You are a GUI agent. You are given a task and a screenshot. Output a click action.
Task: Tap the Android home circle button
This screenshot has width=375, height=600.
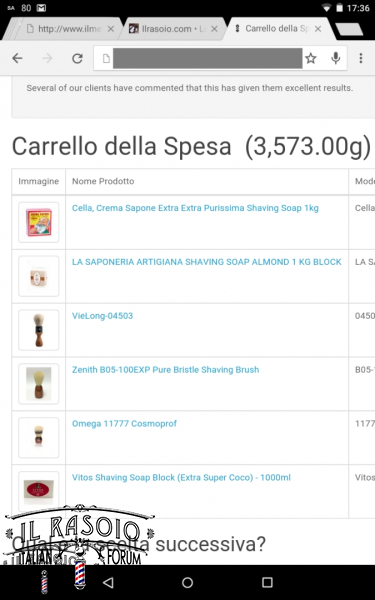pos(188,582)
